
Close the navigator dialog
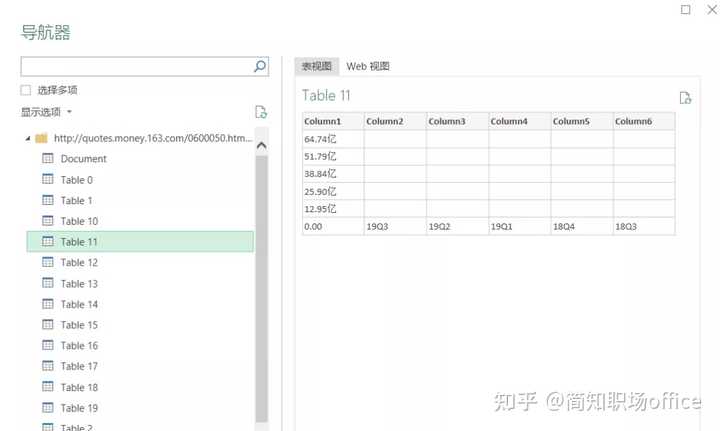click(x=712, y=9)
